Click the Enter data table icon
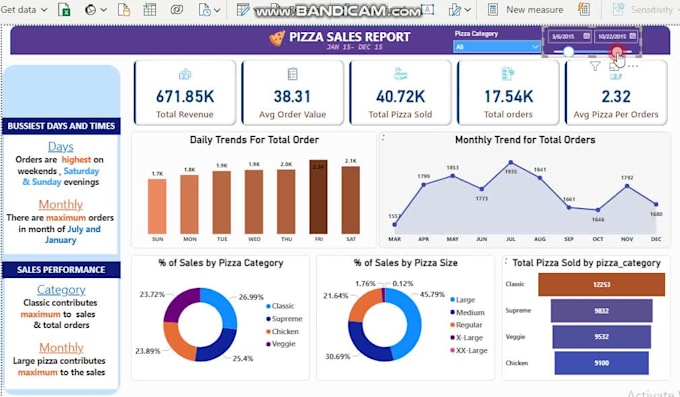680x397 pixels. point(150,9)
